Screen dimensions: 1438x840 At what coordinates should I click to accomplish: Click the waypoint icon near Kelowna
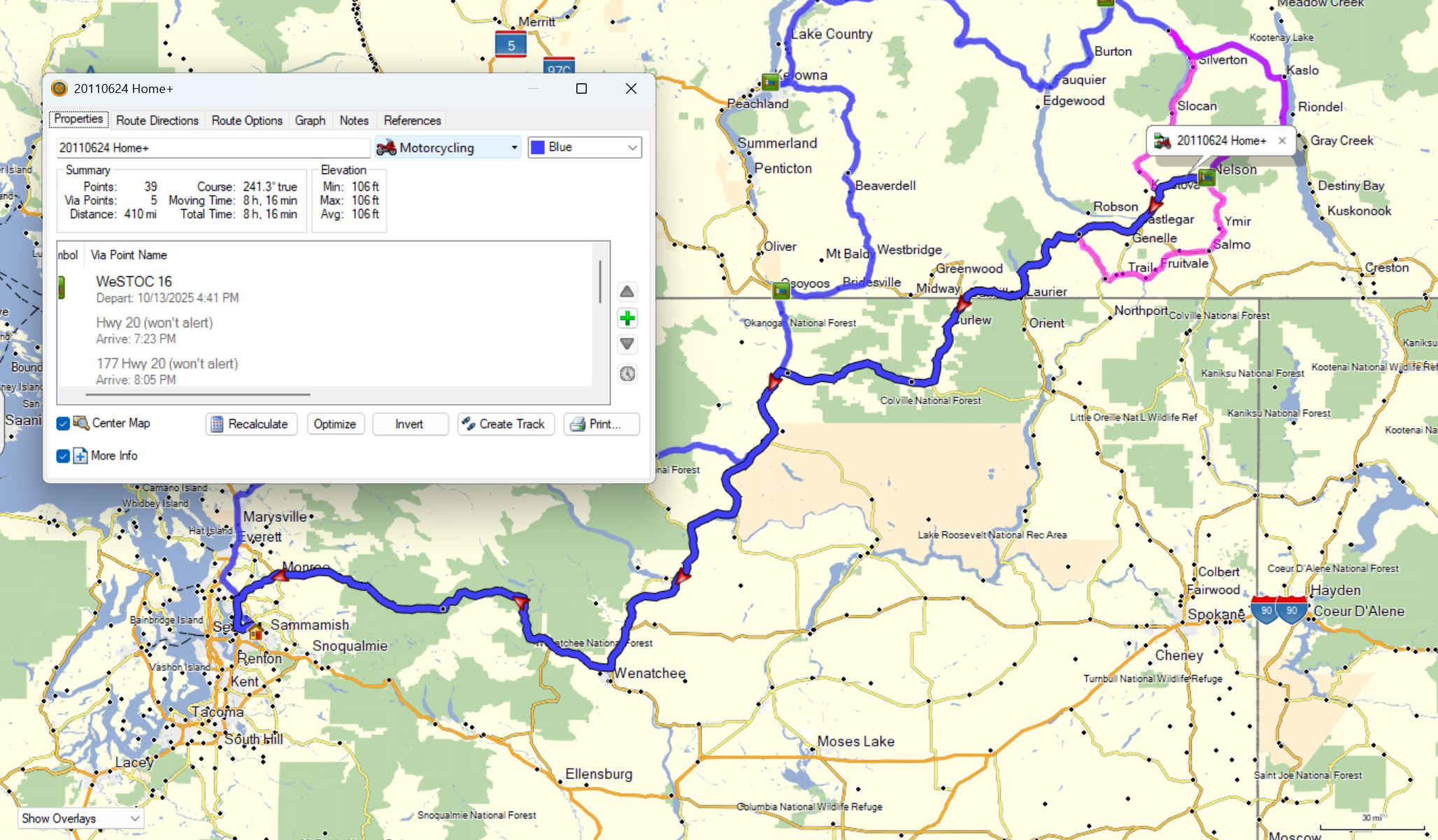point(770,82)
